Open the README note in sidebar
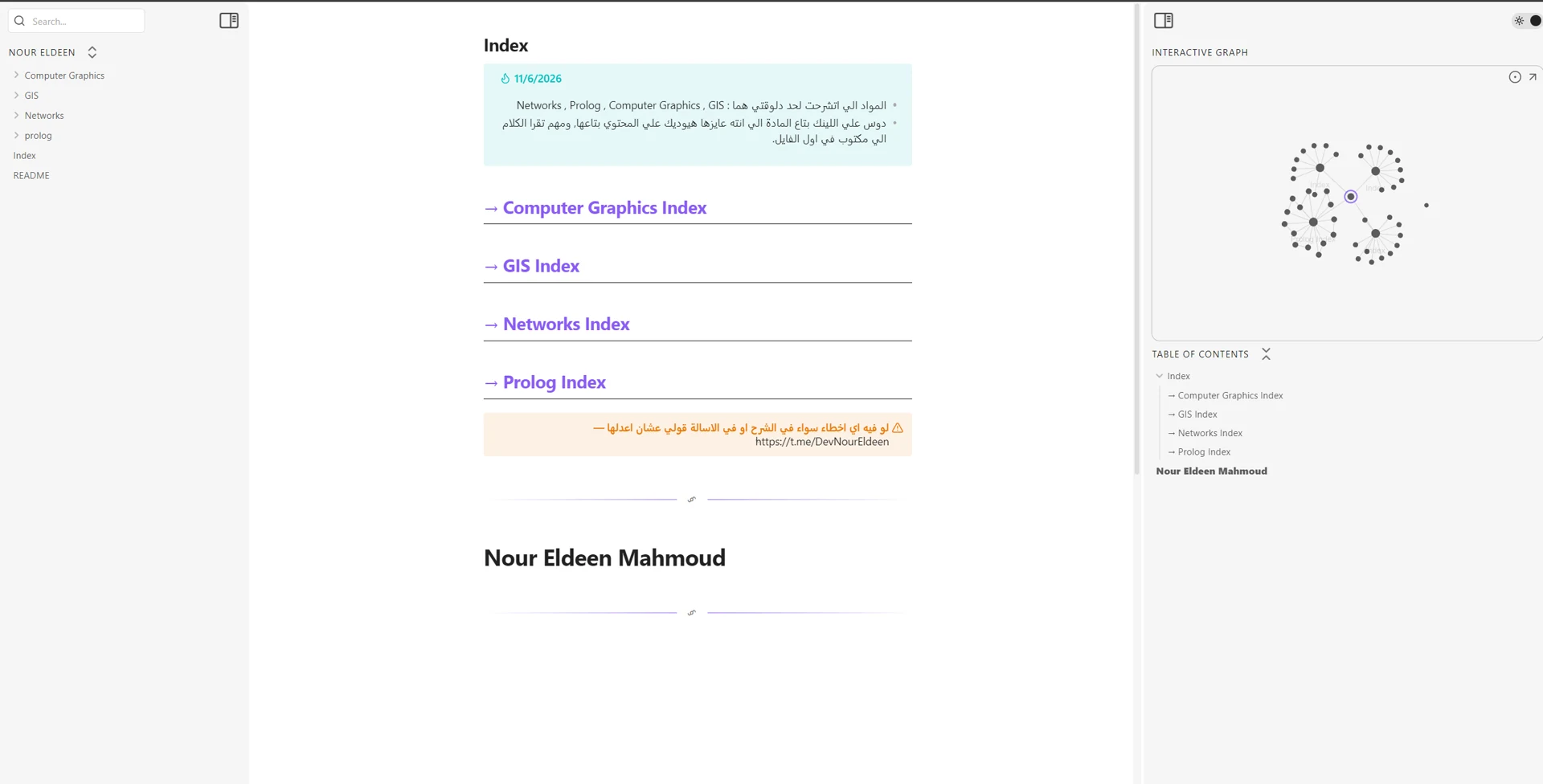Screen dimensions: 1543x784 (x=31, y=176)
